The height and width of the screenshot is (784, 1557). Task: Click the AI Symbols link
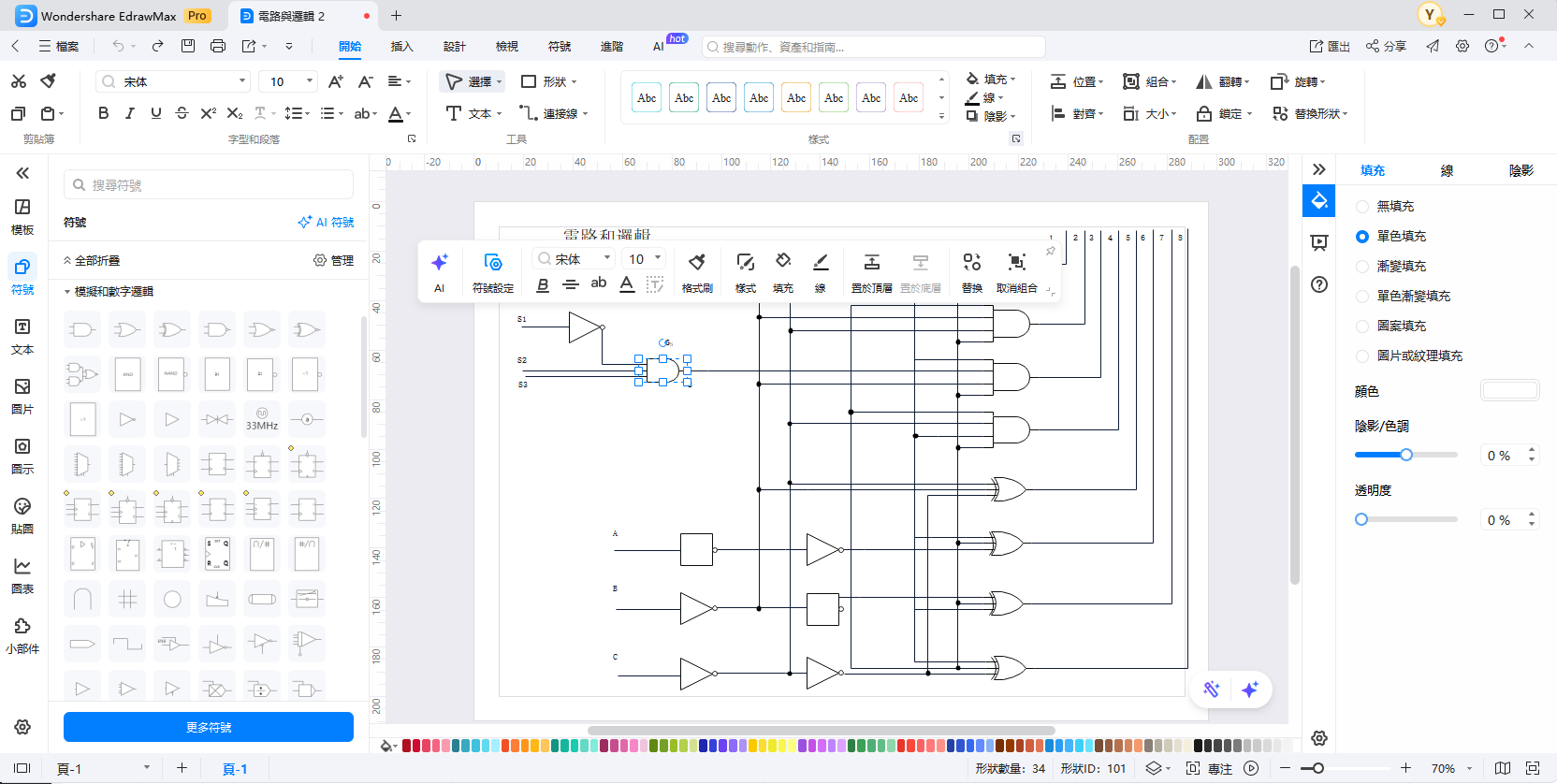coord(326,223)
